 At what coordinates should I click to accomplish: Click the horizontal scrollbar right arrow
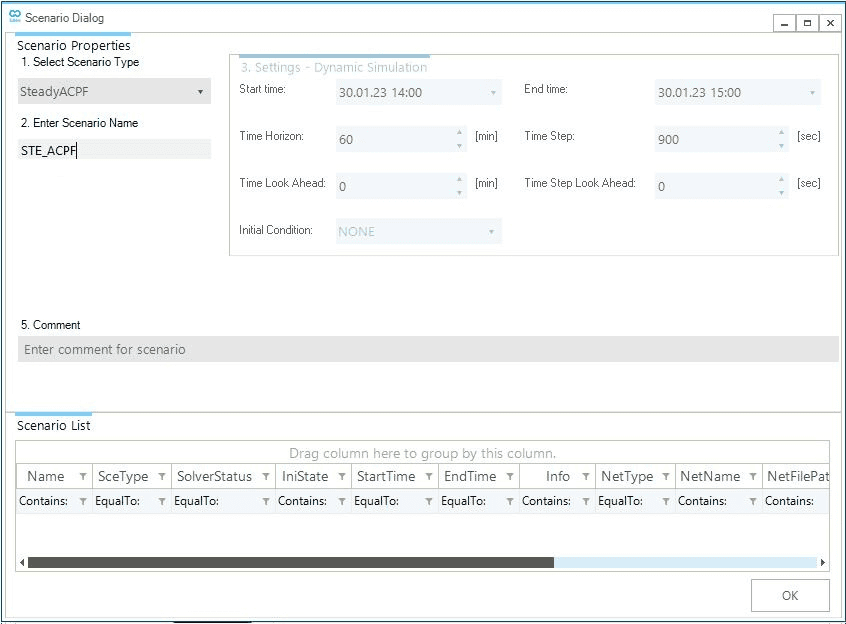point(823,563)
